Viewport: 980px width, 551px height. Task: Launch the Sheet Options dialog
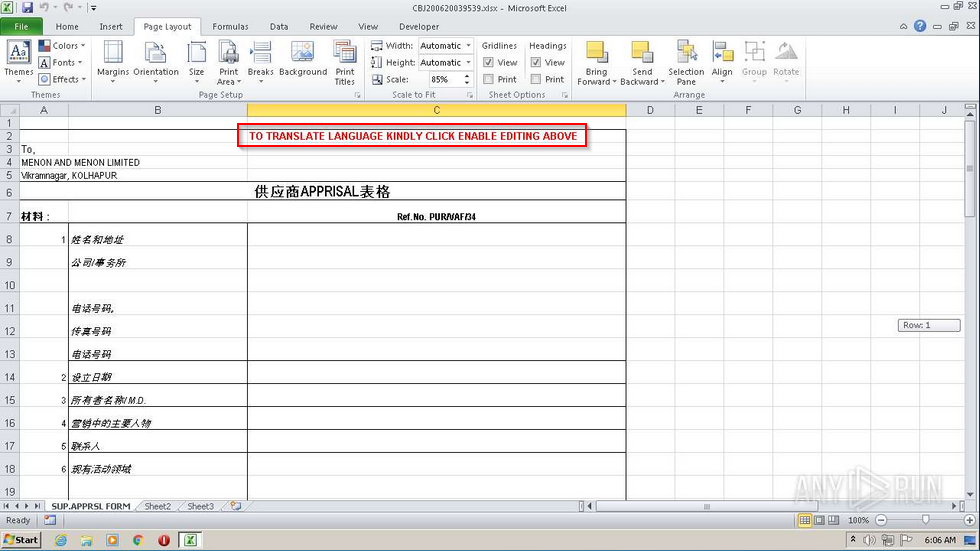point(564,96)
